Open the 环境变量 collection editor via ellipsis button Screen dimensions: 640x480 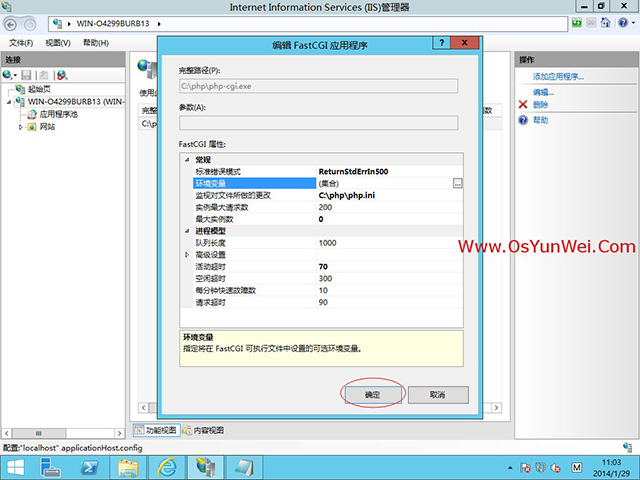coord(457,183)
